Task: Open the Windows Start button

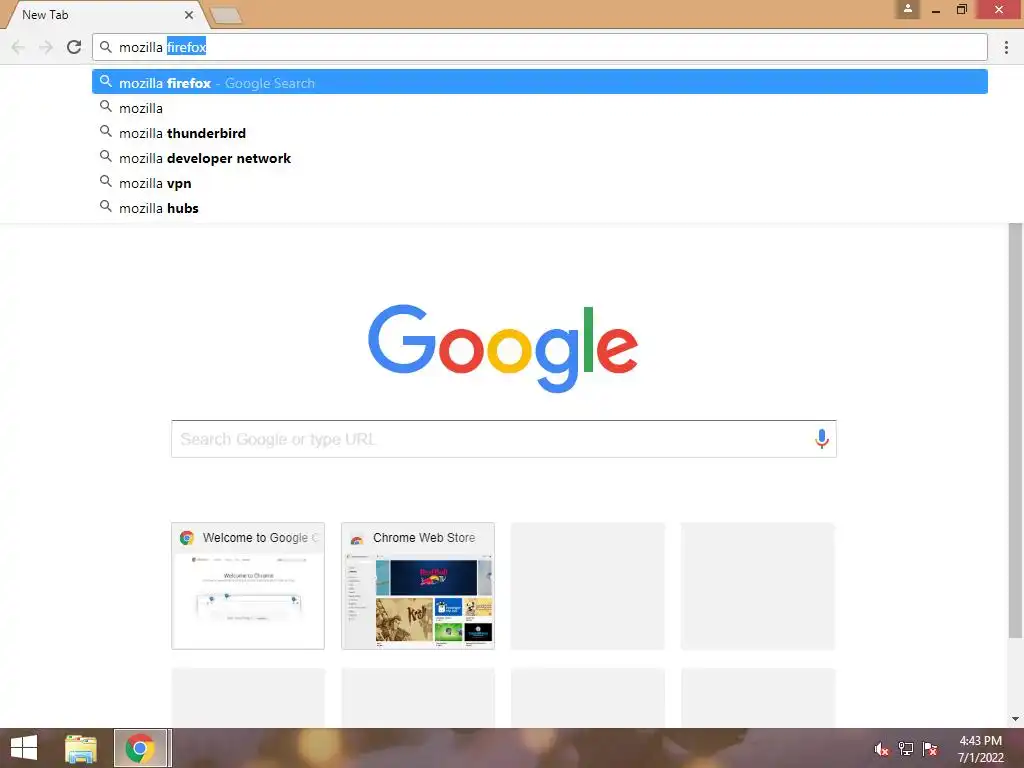Action: pyautogui.click(x=24, y=748)
